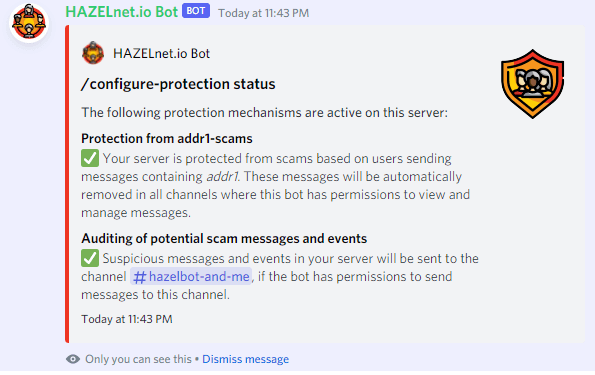Viewport: 595px width, 375px height.
Task: Click the /configure-protection status title
Action: tap(178, 84)
